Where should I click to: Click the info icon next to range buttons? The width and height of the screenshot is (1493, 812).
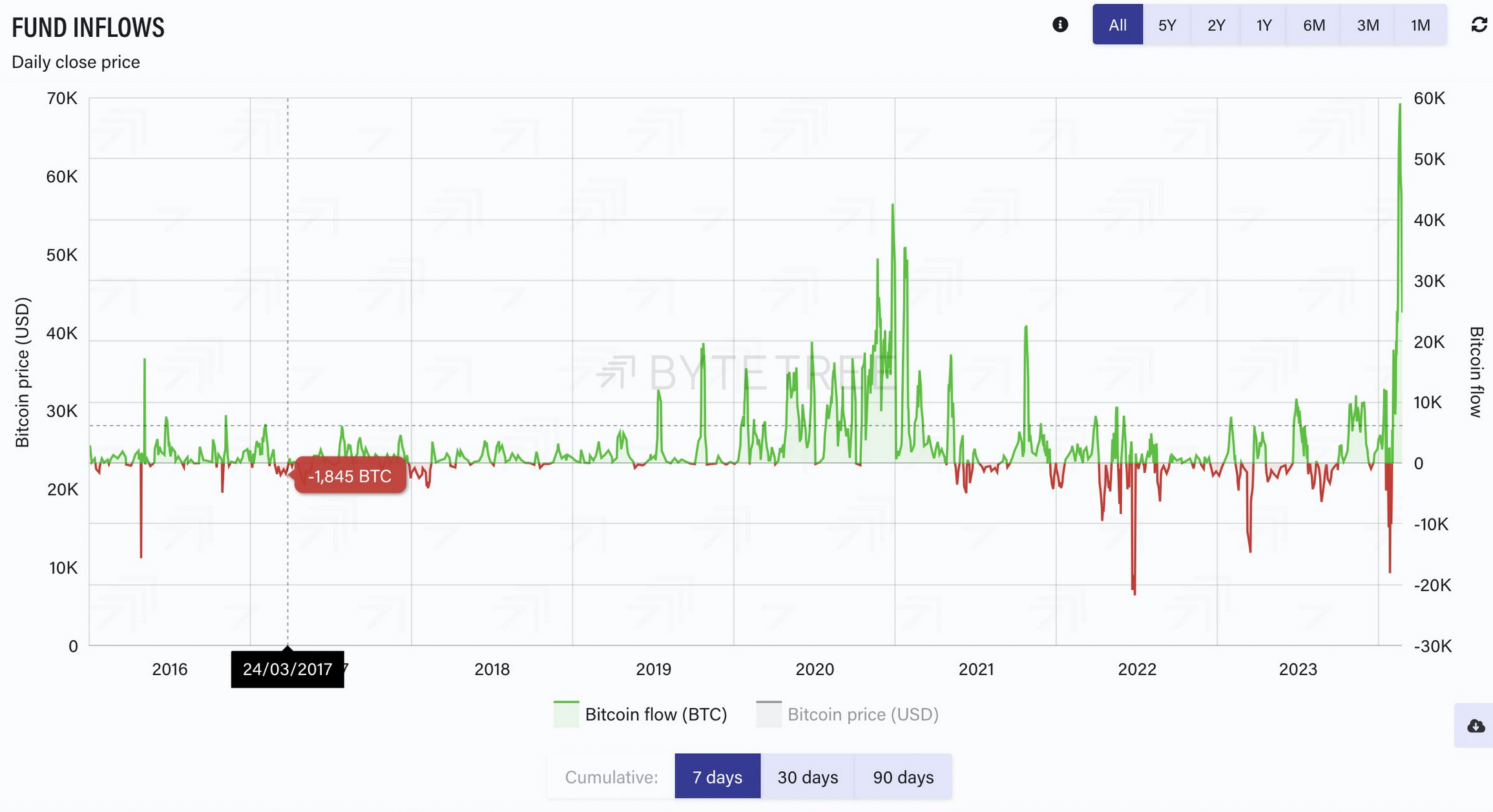click(x=1060, y=25)
